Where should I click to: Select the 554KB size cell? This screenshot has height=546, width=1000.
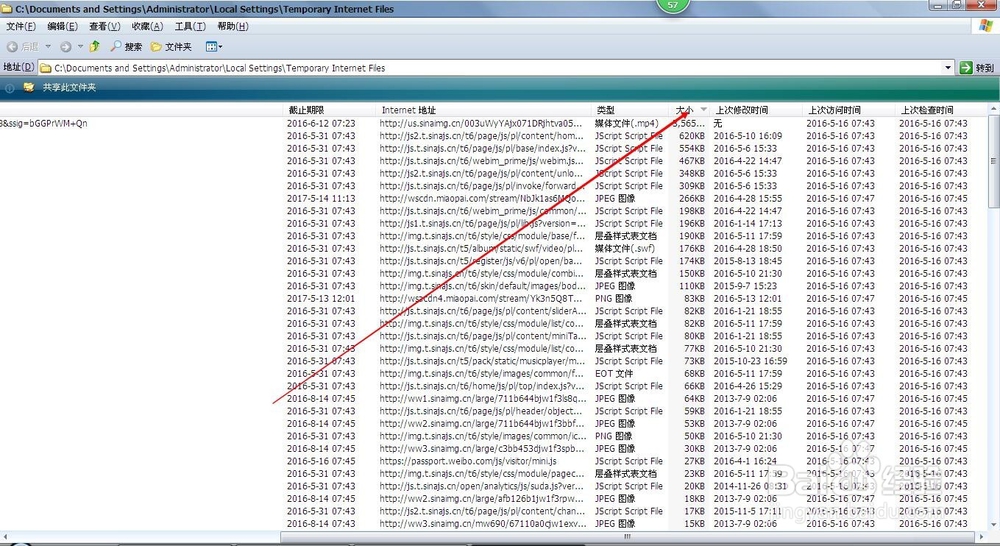(692, 148)
